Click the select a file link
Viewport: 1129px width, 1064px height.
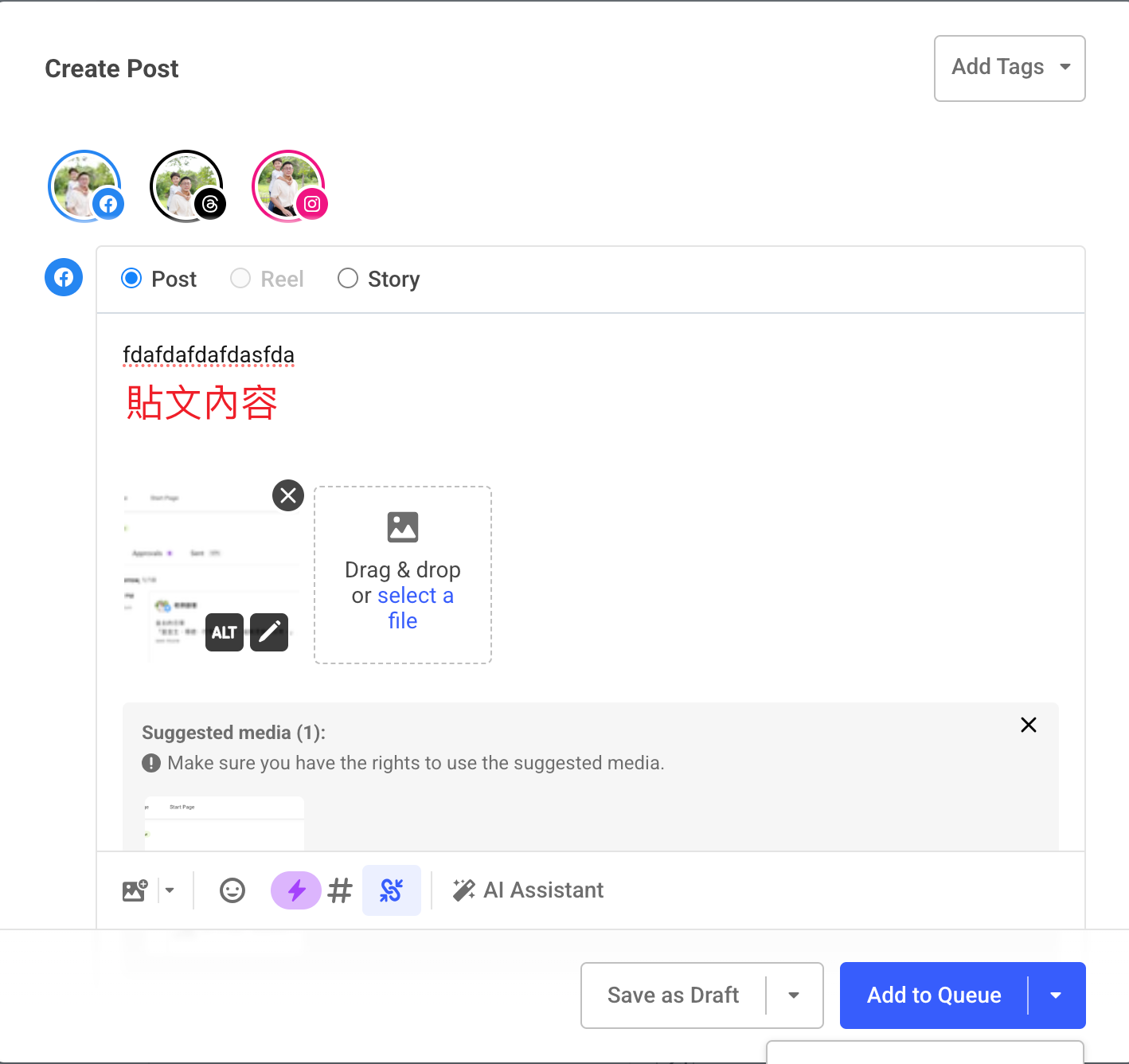[x=413, y=597]
